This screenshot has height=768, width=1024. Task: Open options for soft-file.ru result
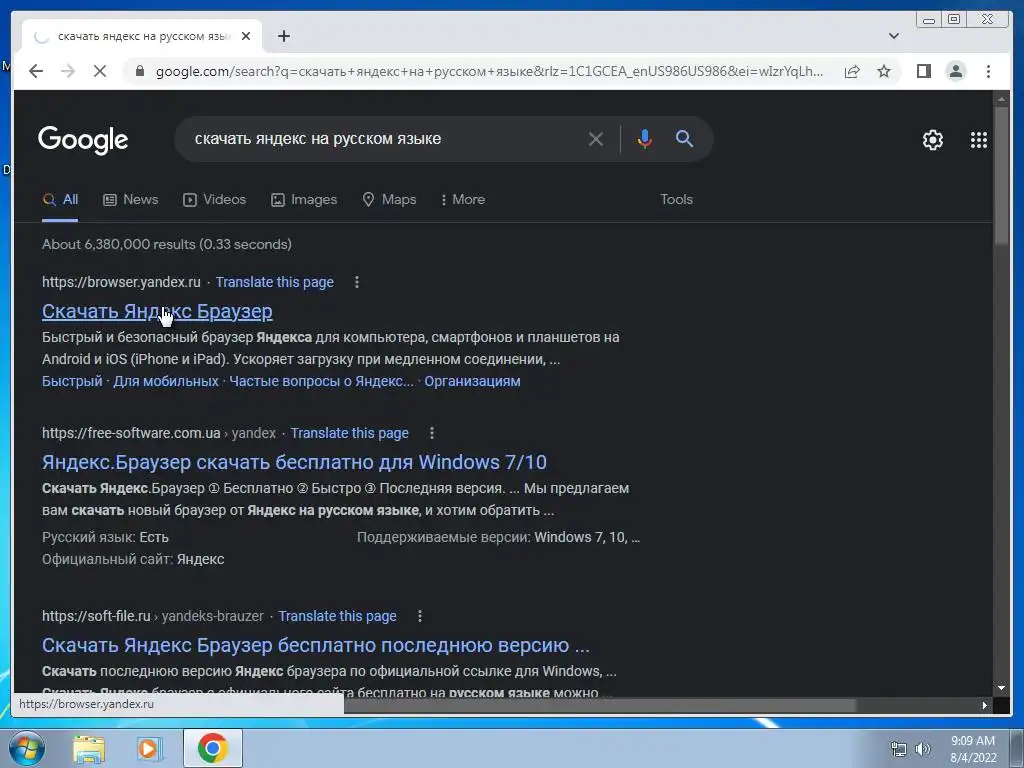click(420, 616)
